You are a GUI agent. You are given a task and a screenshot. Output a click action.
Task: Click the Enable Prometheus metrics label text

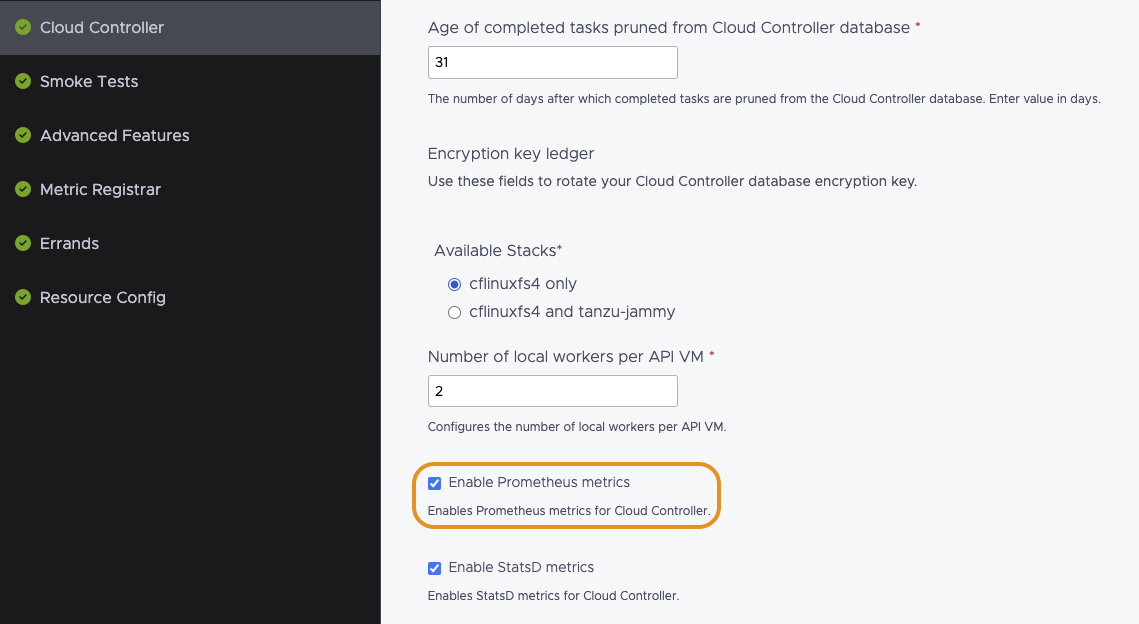click(539, 483)
